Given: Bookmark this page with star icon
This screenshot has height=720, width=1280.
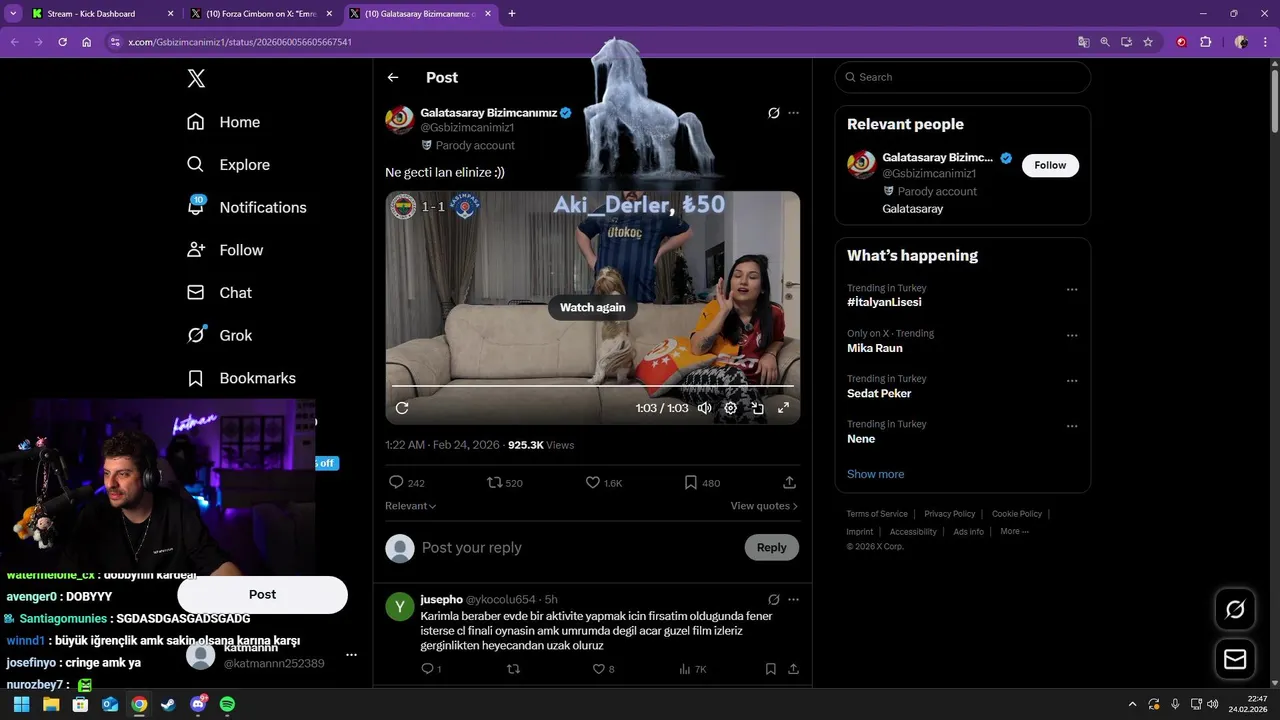Looking at the screenshot, I should [1148, 42].
